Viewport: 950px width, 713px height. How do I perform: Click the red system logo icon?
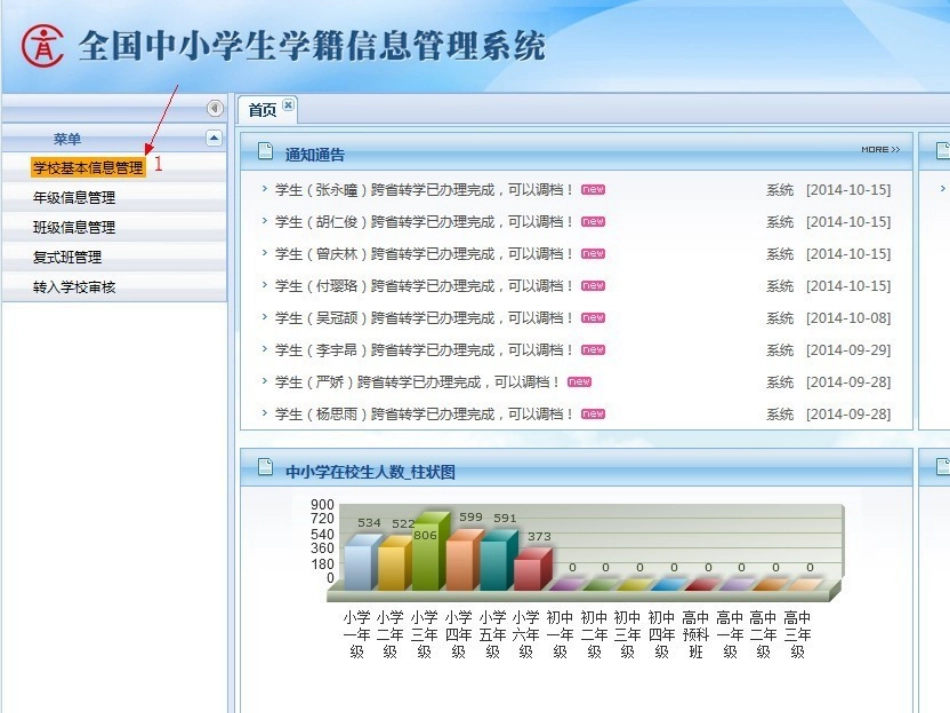tap(42, 45)
